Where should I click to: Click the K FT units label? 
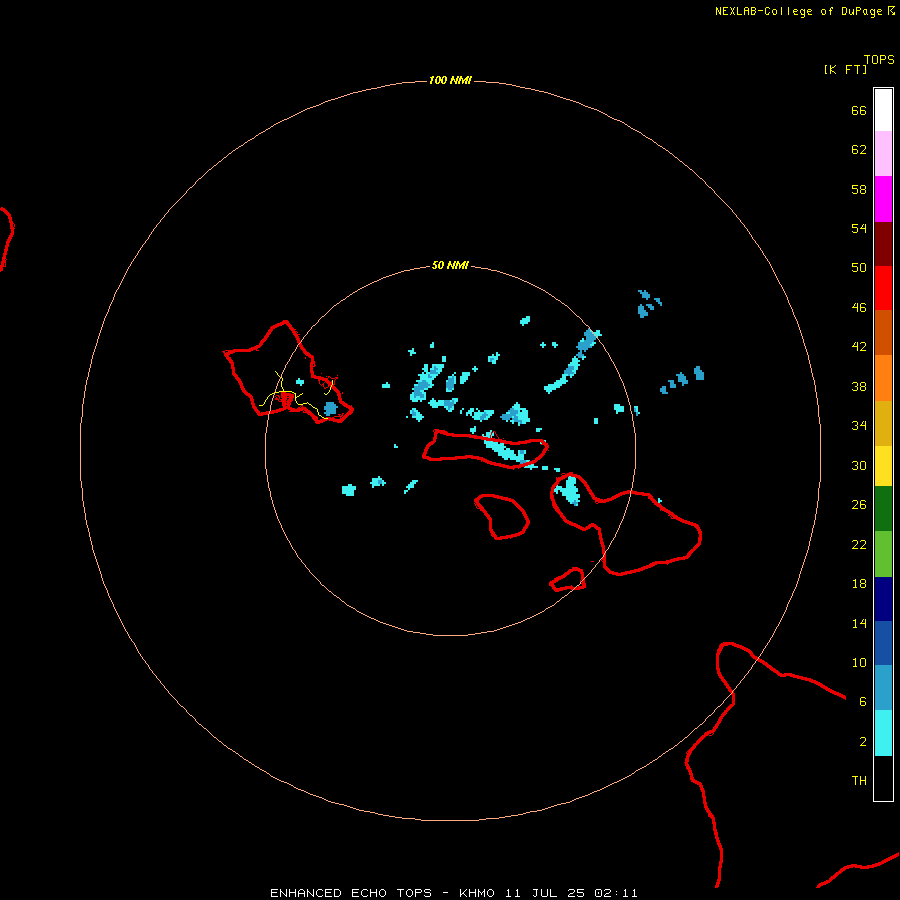[x=845, y=69]
